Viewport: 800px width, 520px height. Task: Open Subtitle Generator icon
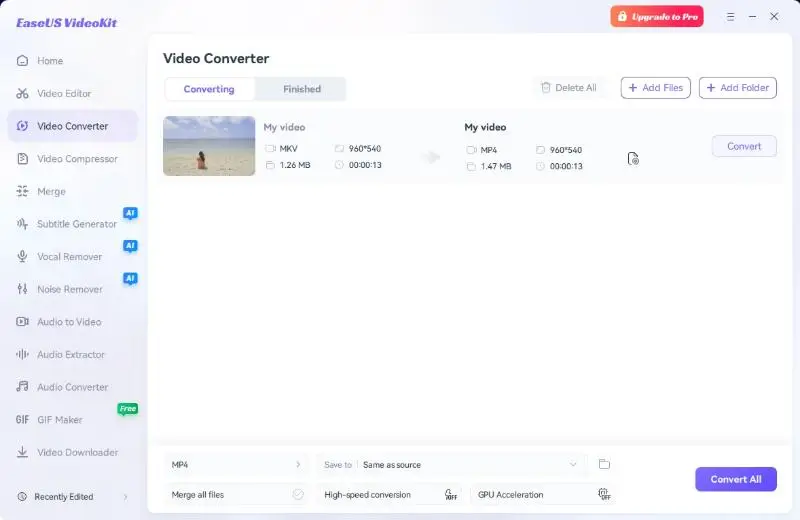point(22,224)
